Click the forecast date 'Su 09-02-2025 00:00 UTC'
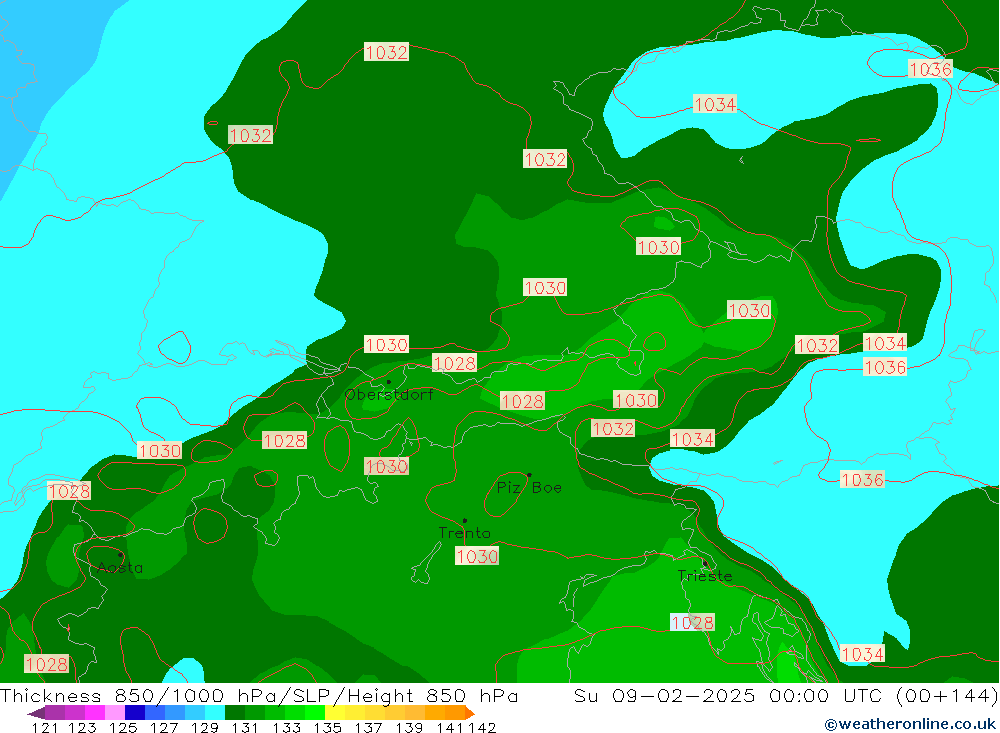This screenshot has height=733, width=1000. [727, 695]
